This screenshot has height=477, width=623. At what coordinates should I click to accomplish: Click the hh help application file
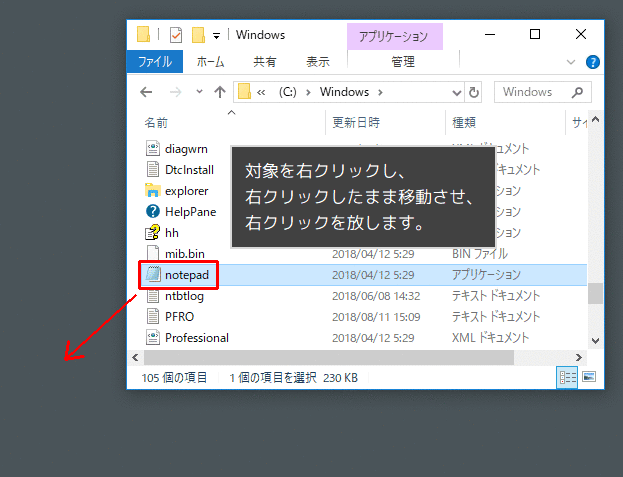click(172, 232)
